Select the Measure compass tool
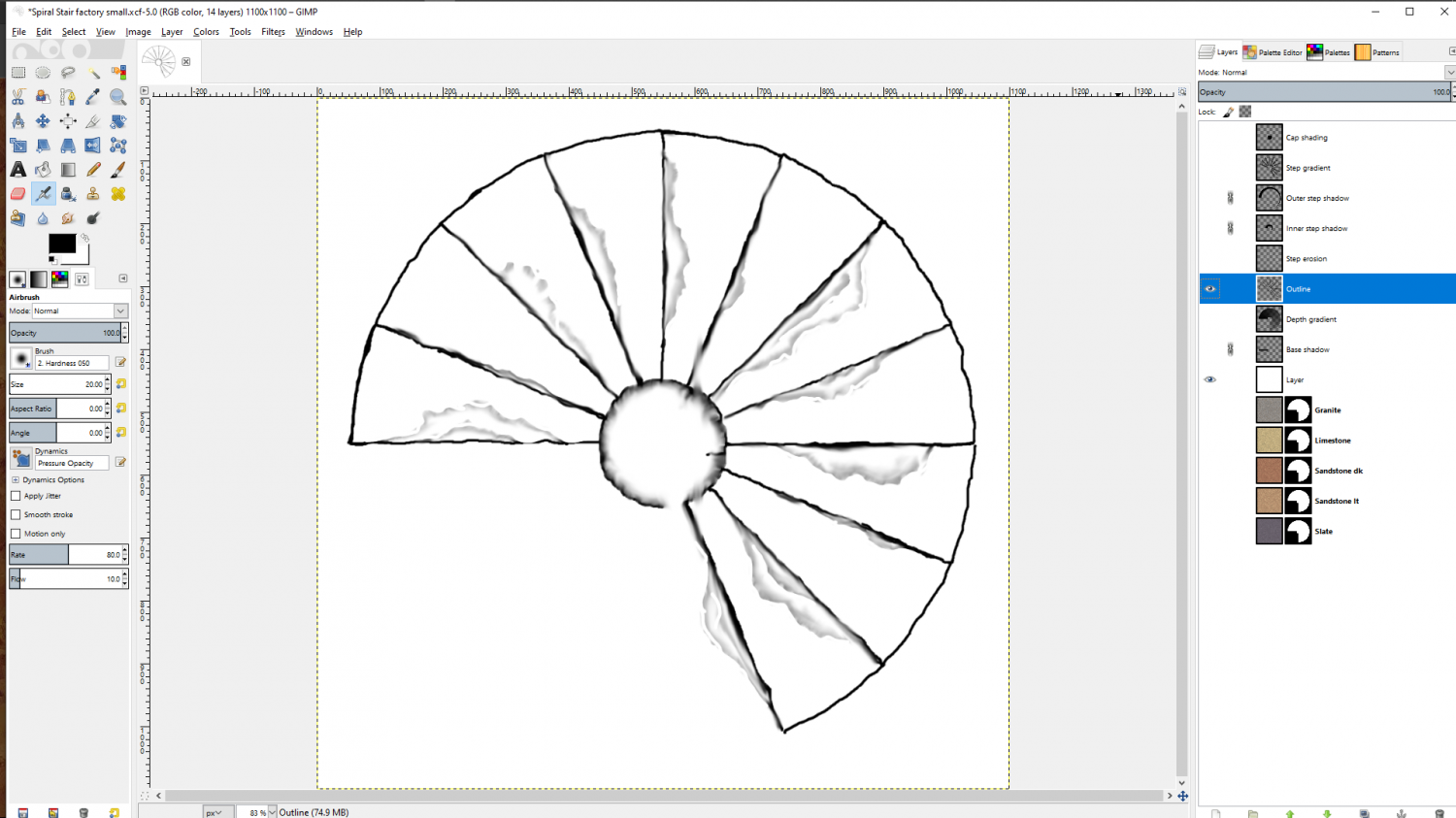The width and height of the screenshot is (1456, 818). click(18, 121)
